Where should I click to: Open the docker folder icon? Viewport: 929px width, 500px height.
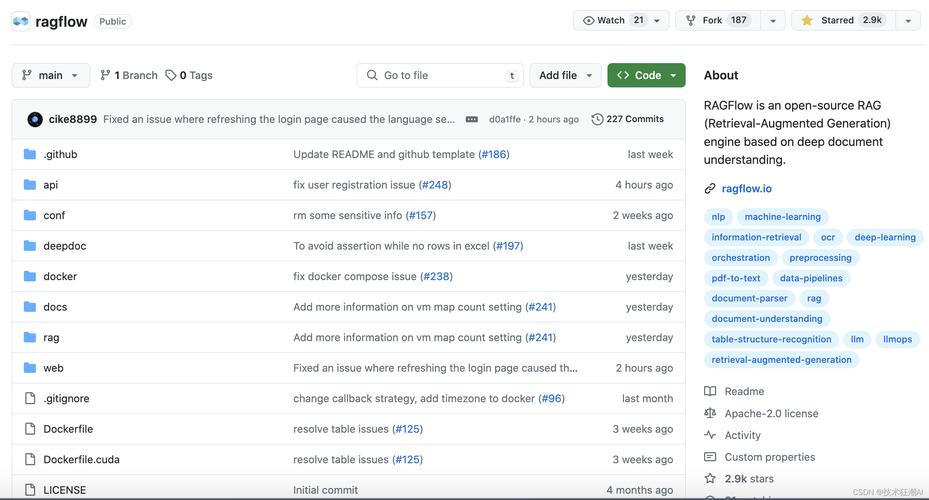(30, 276)
